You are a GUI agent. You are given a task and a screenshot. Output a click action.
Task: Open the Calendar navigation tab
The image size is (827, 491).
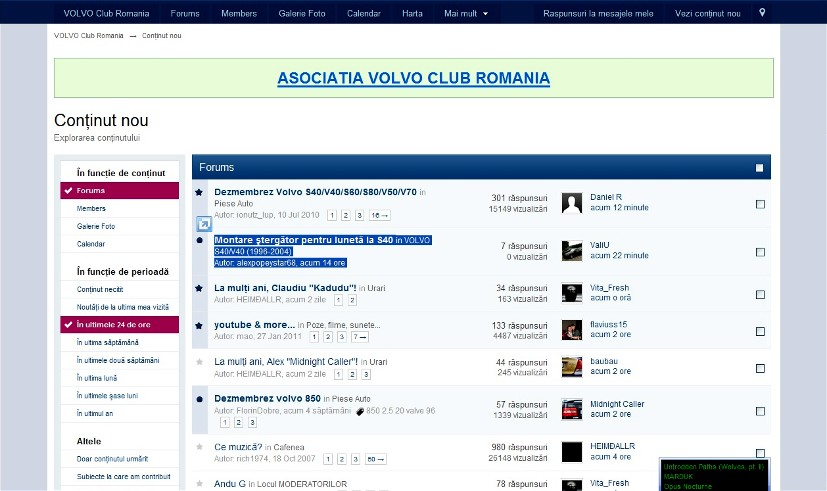(363, 13)
